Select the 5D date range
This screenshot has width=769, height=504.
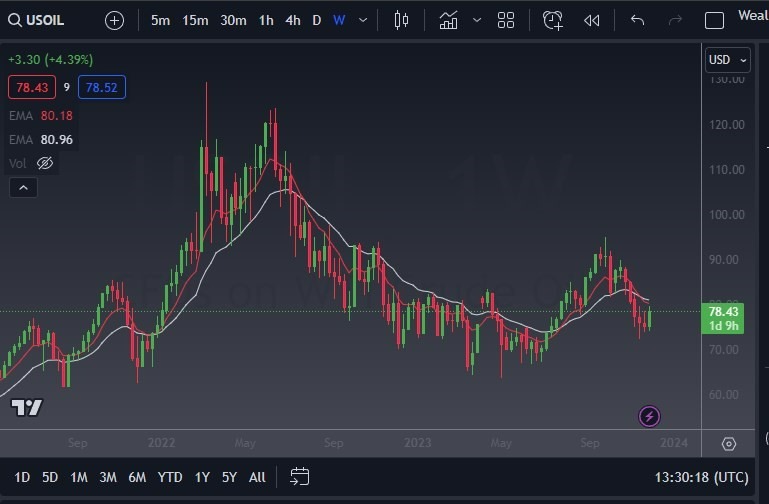[50, 477]
